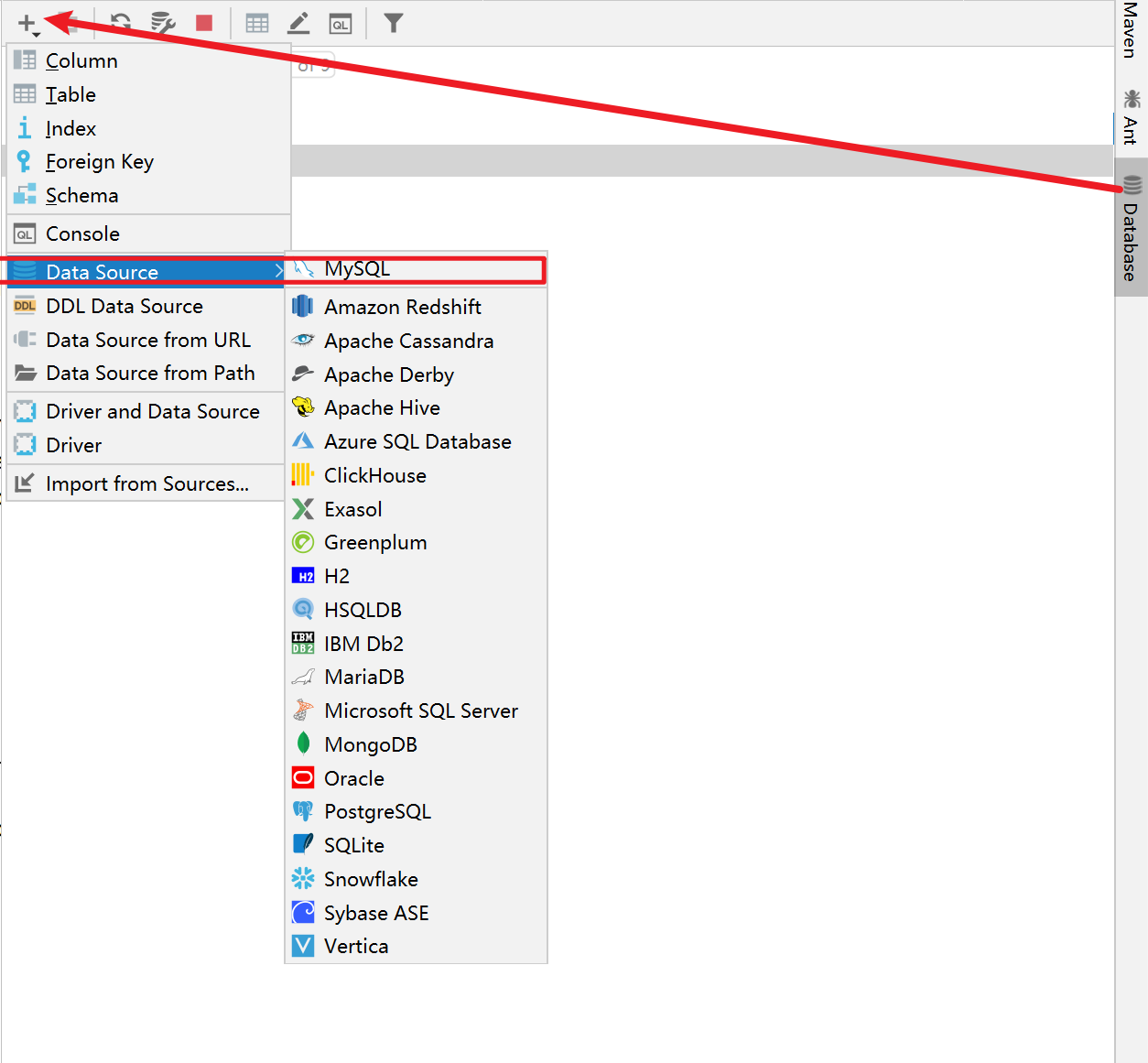Select the H2 data source
The height and width of the screenshot is (1063, 1148).
click(417, 576)
